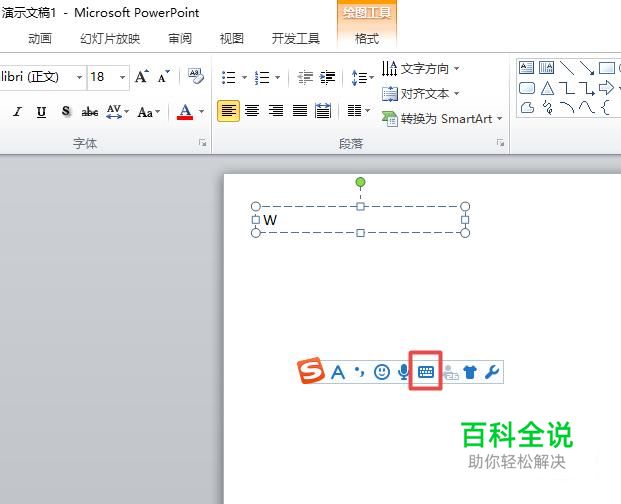Select the rounded rectangle shape

pyautogui.click(x=526, y=88)
